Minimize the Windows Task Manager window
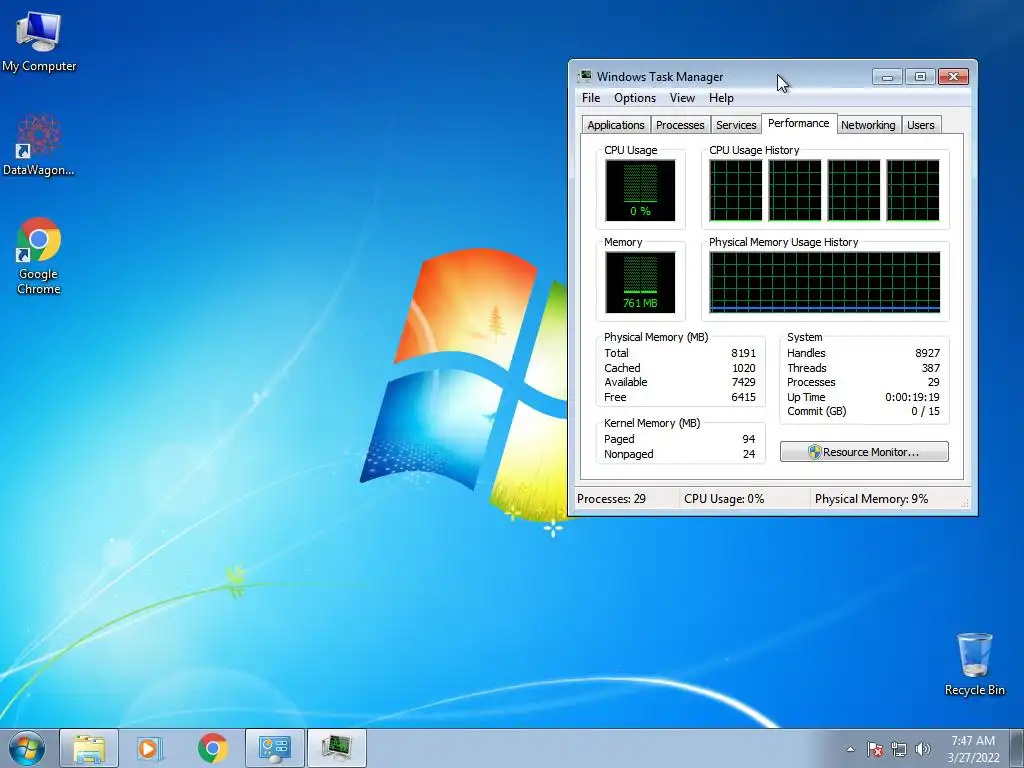 tap(887, 77)
